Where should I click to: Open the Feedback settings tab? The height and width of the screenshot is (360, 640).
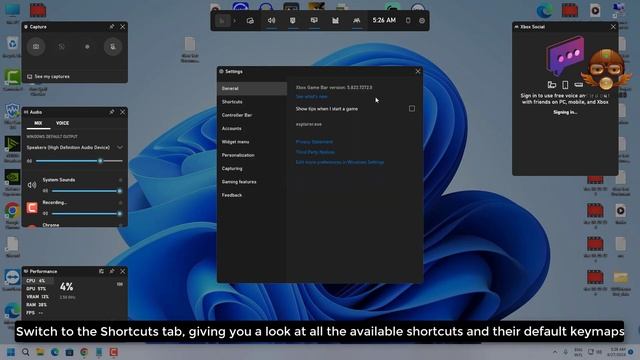coord(252,195)
